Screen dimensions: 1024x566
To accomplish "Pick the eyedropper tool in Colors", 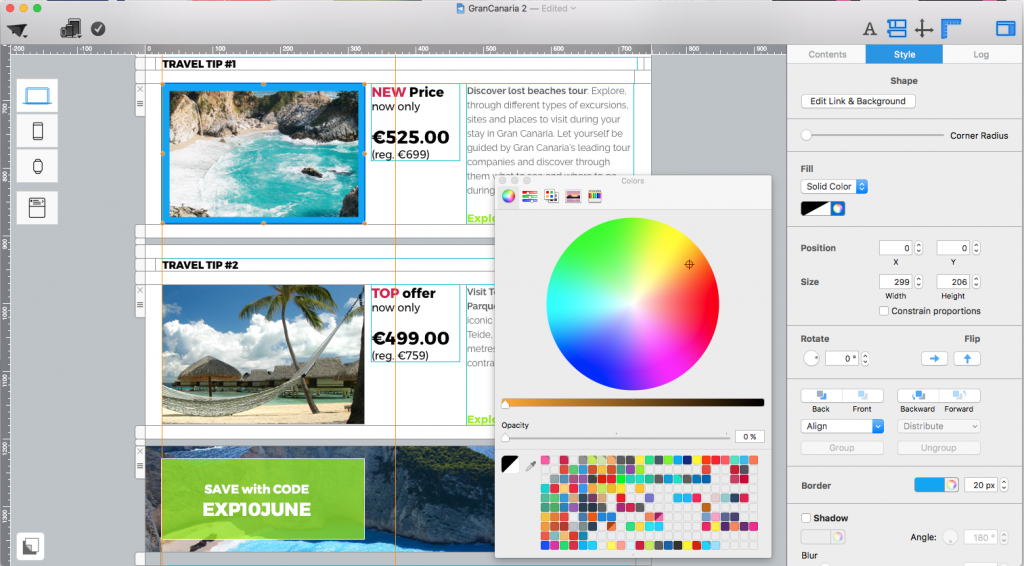I will click(530, 465).
